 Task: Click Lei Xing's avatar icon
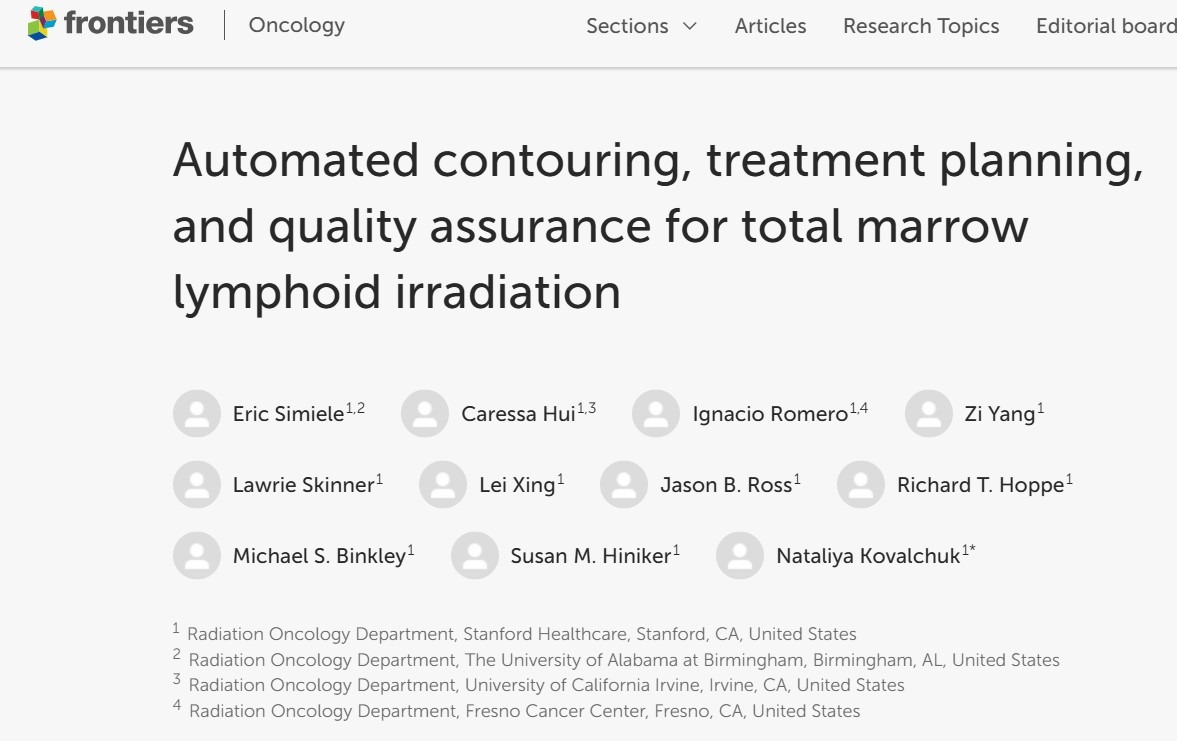coord(443,484)
